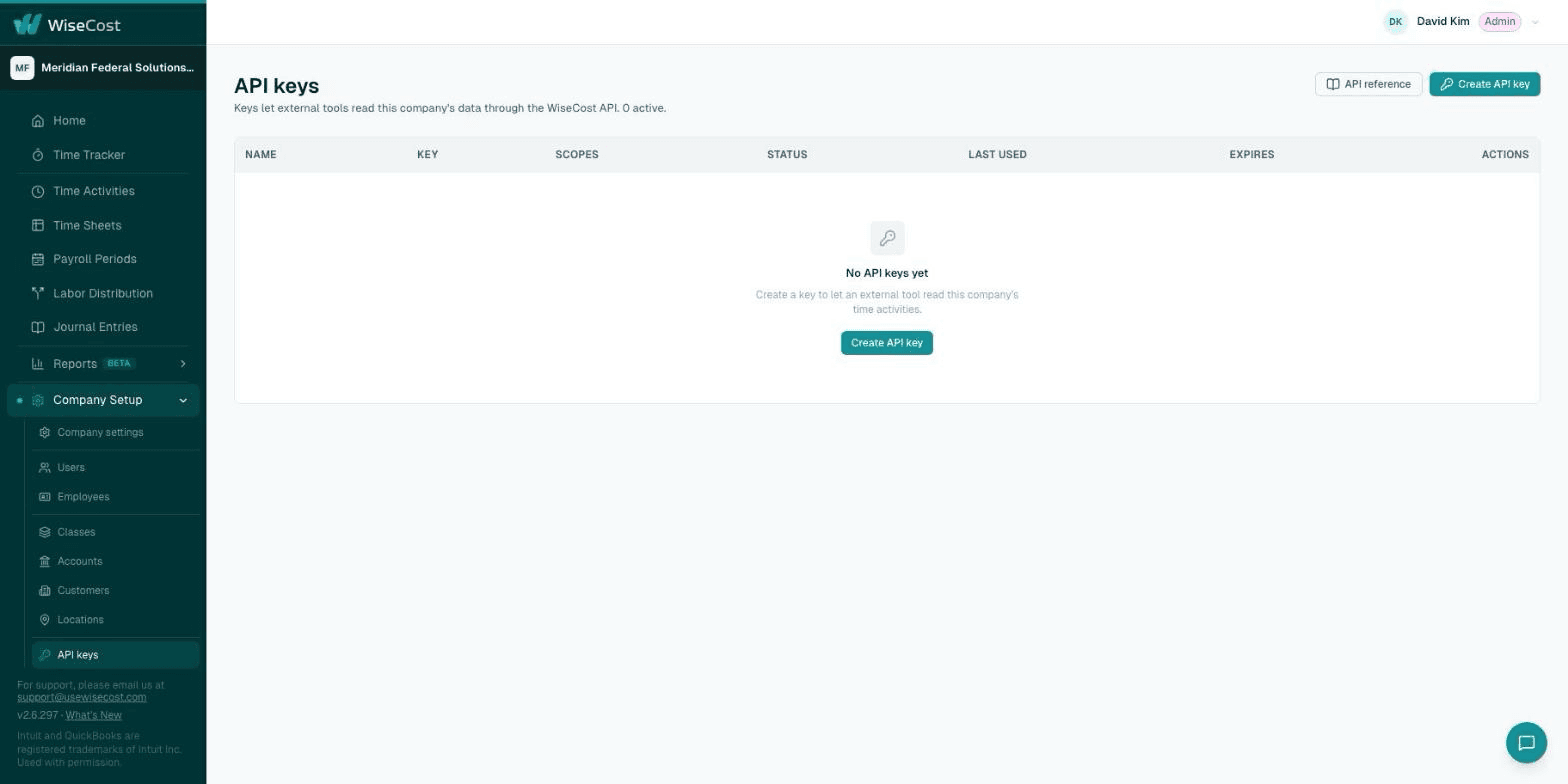Click the top-right Create API key button
Image resolution: width=1568 pixels, height=784 pixels.
[x=1485, y=84]
